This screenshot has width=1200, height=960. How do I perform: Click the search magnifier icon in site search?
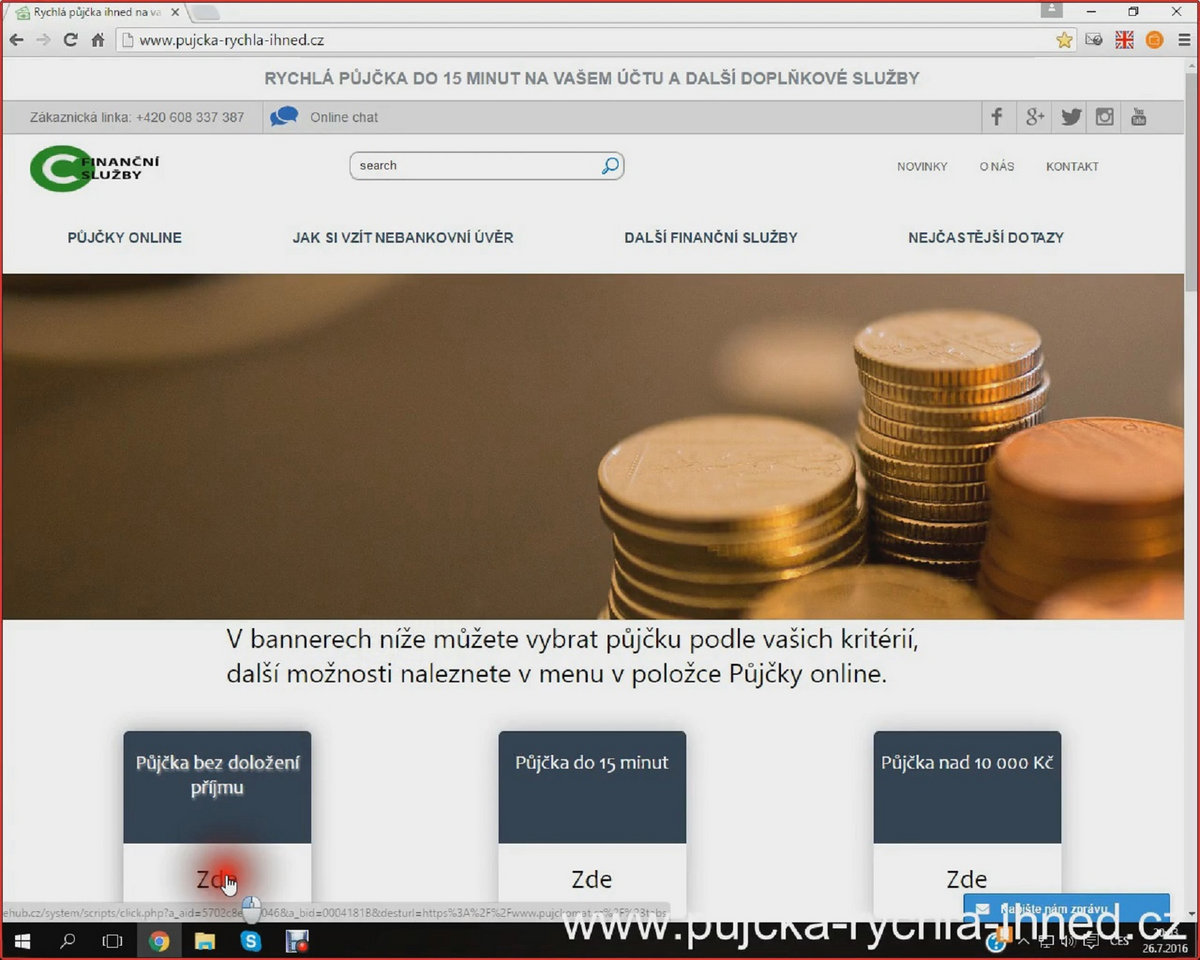click(x=609, y=166)
